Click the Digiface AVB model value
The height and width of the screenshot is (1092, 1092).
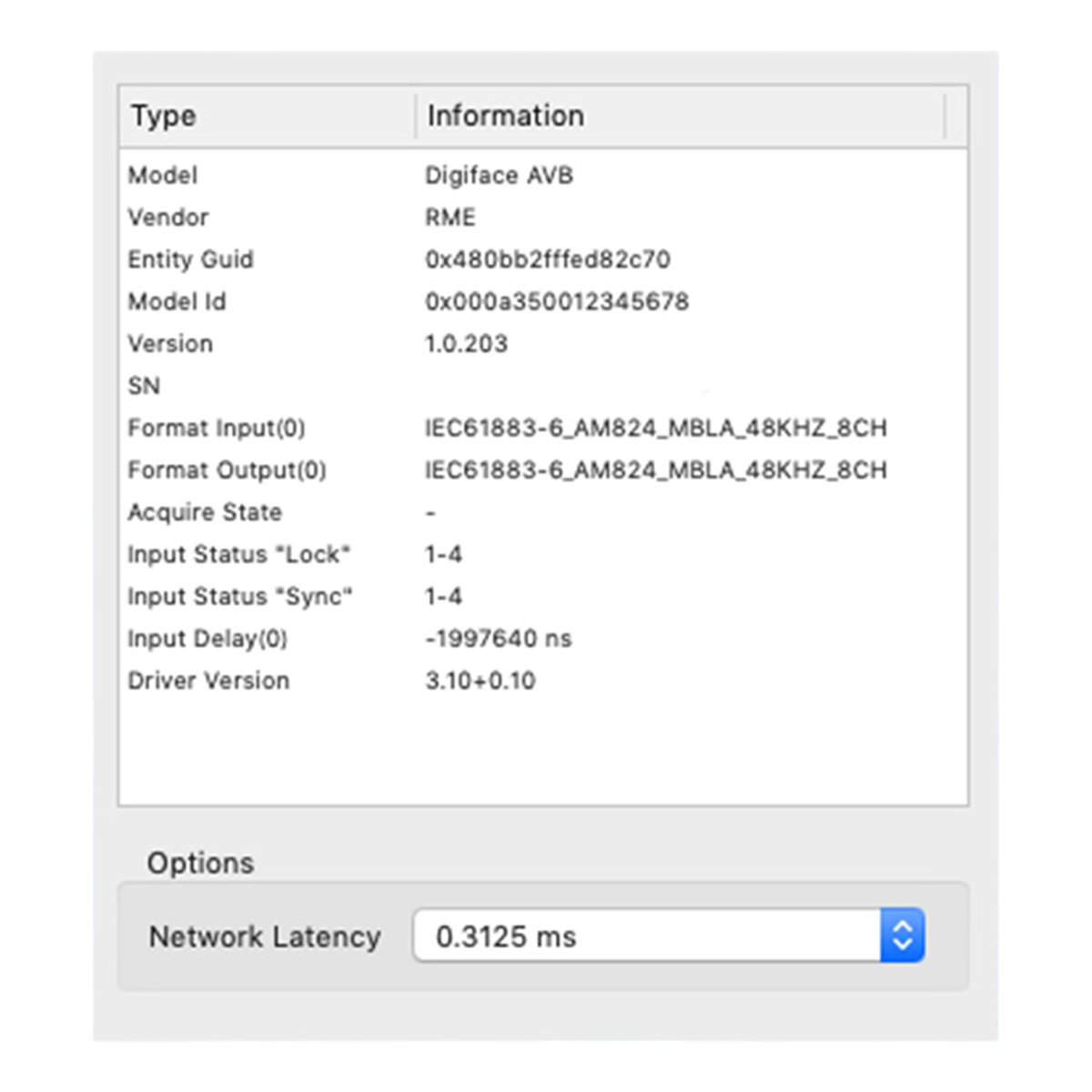tap(499, 176)
